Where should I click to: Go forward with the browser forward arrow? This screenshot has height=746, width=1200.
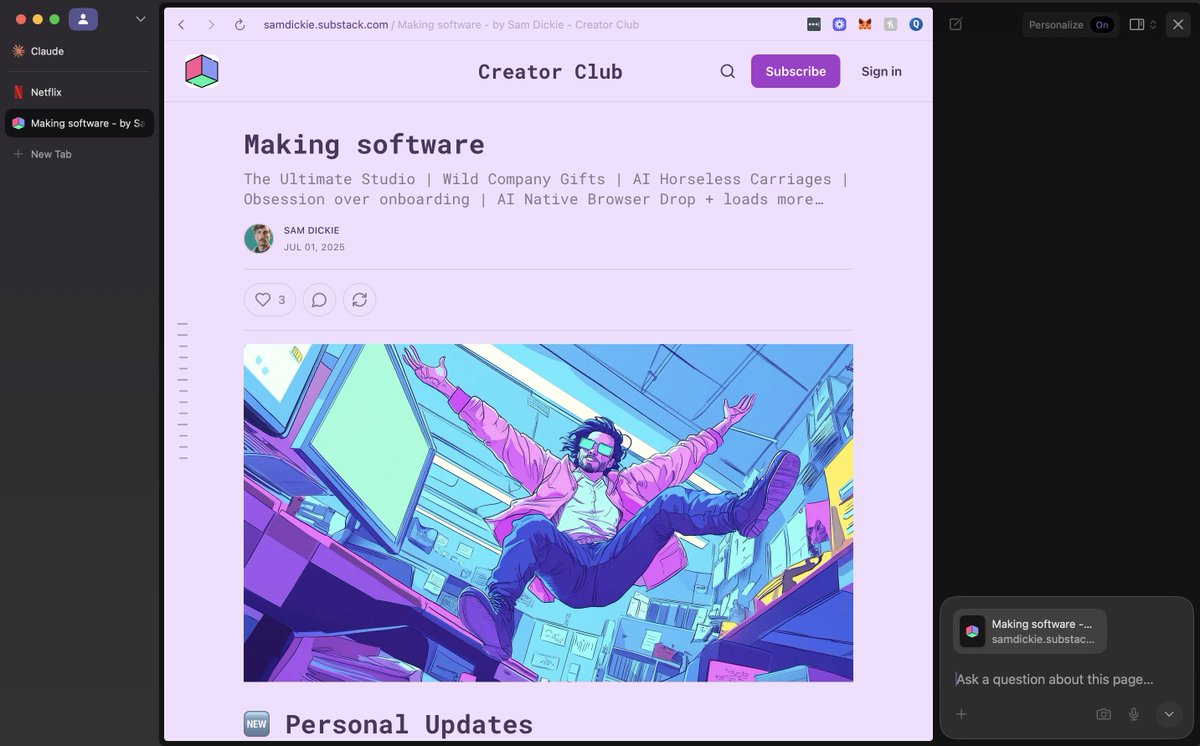point(211,24)
